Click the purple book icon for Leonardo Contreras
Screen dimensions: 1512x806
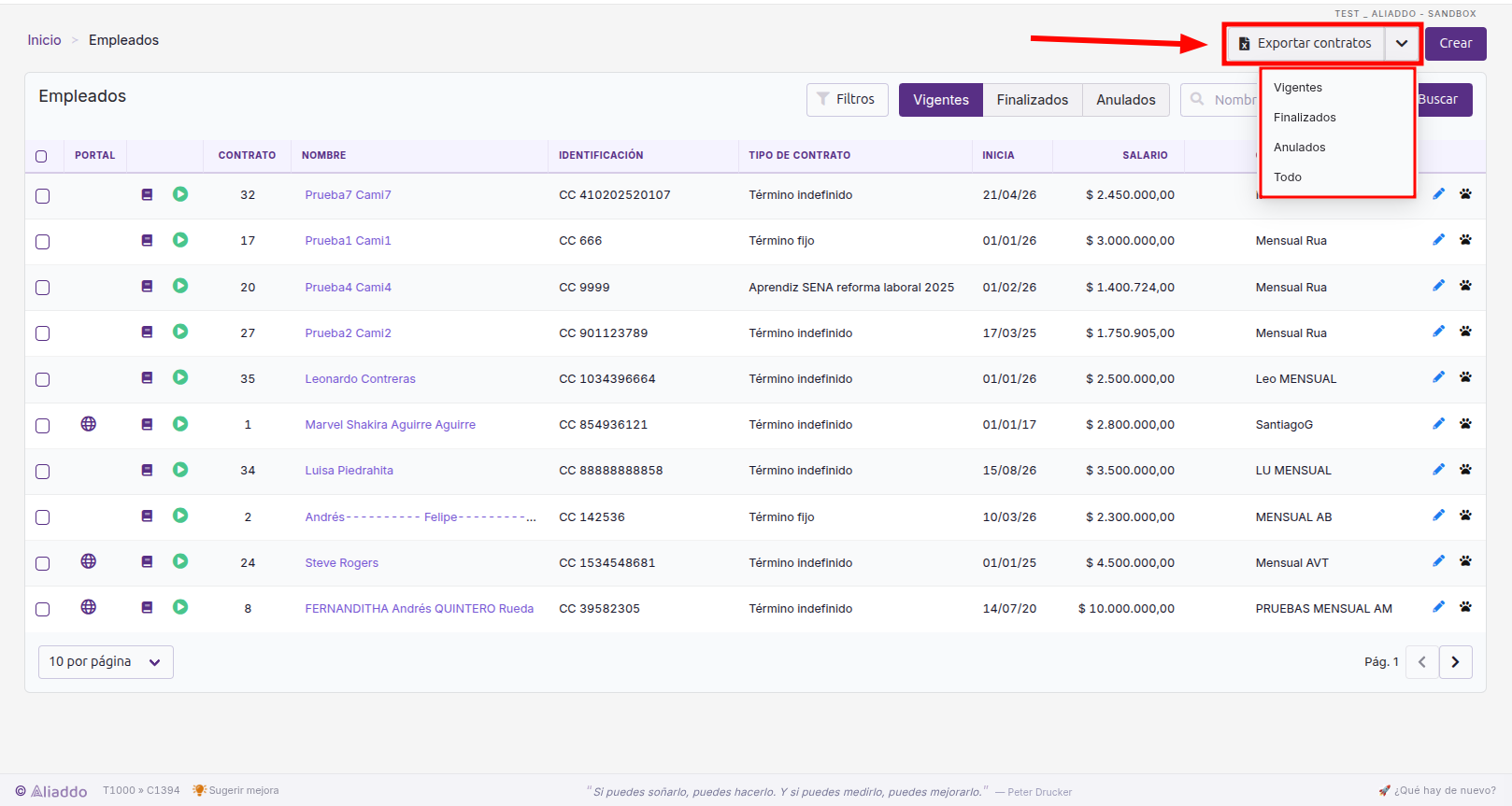tap(147, 378)
